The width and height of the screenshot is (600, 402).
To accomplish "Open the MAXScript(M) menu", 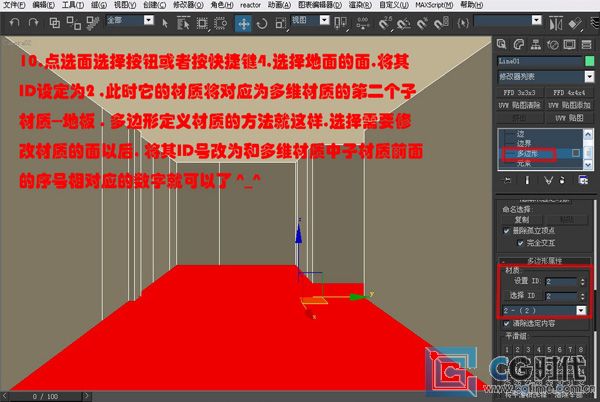I will click(x=434, y=5).
